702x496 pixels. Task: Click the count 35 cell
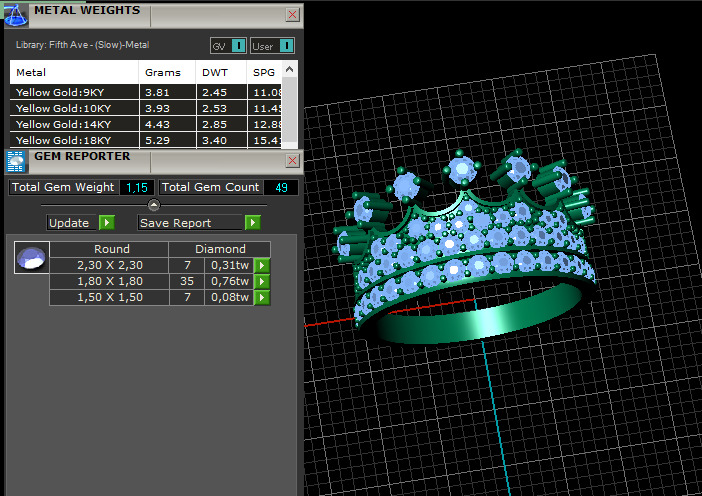click(187, 282)
